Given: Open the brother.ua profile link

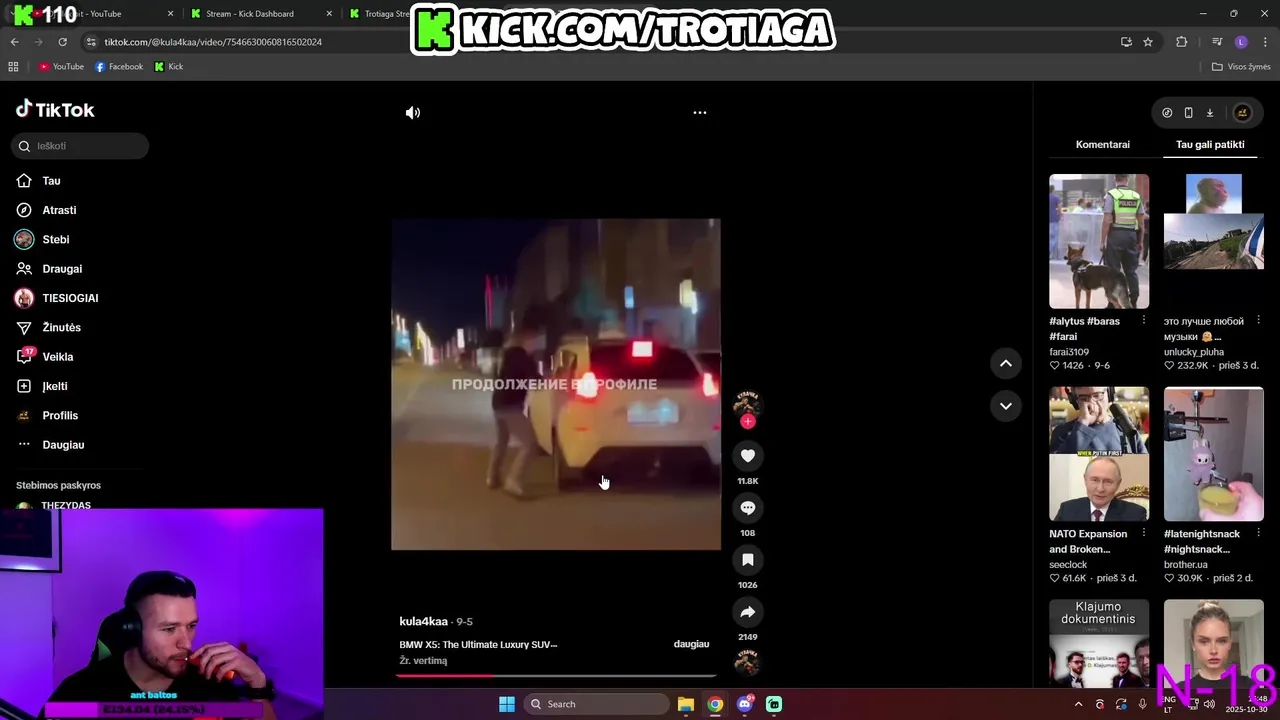Looking at the screenshot, I should point(1186,565).
